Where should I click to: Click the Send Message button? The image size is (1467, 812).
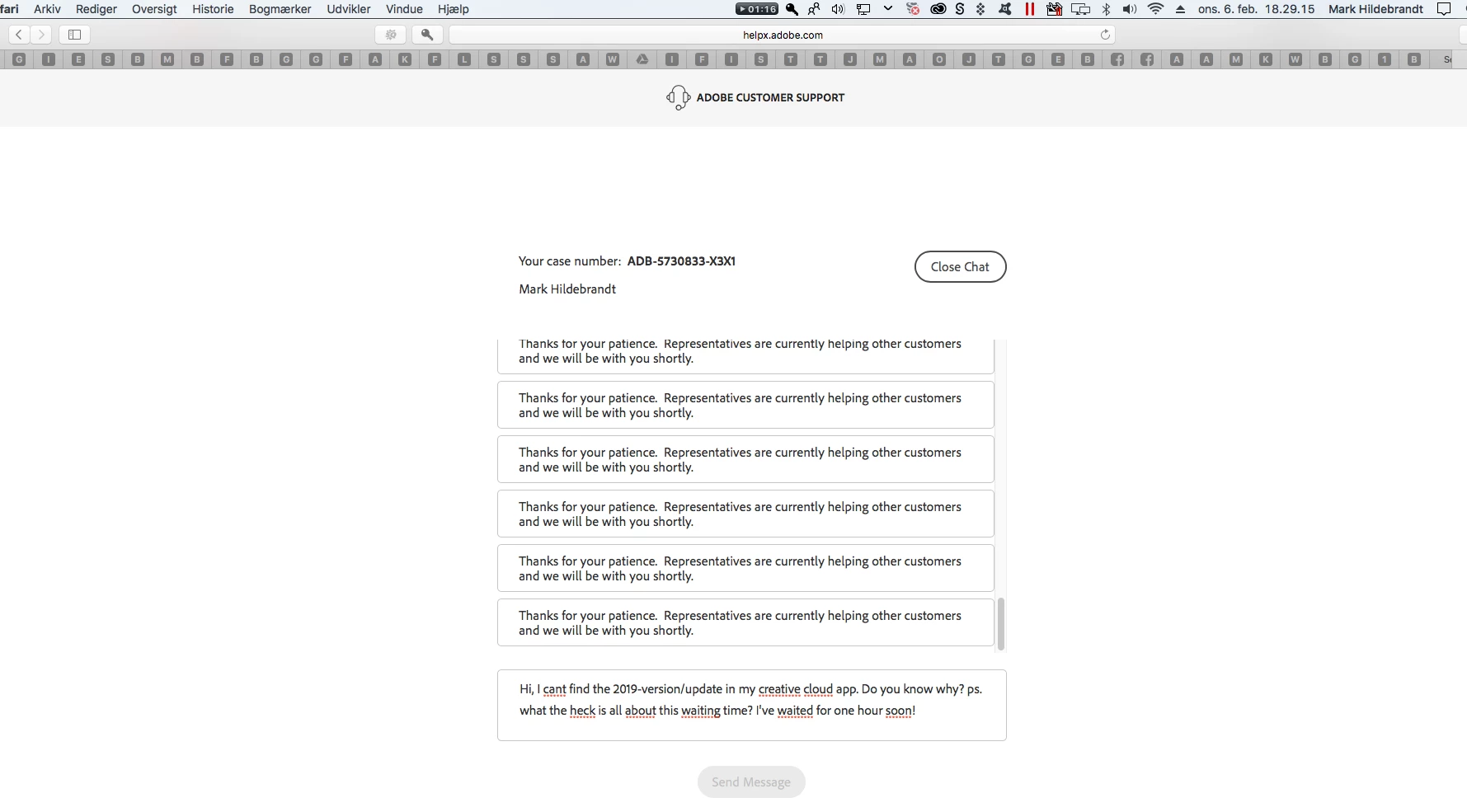point(751,781)
